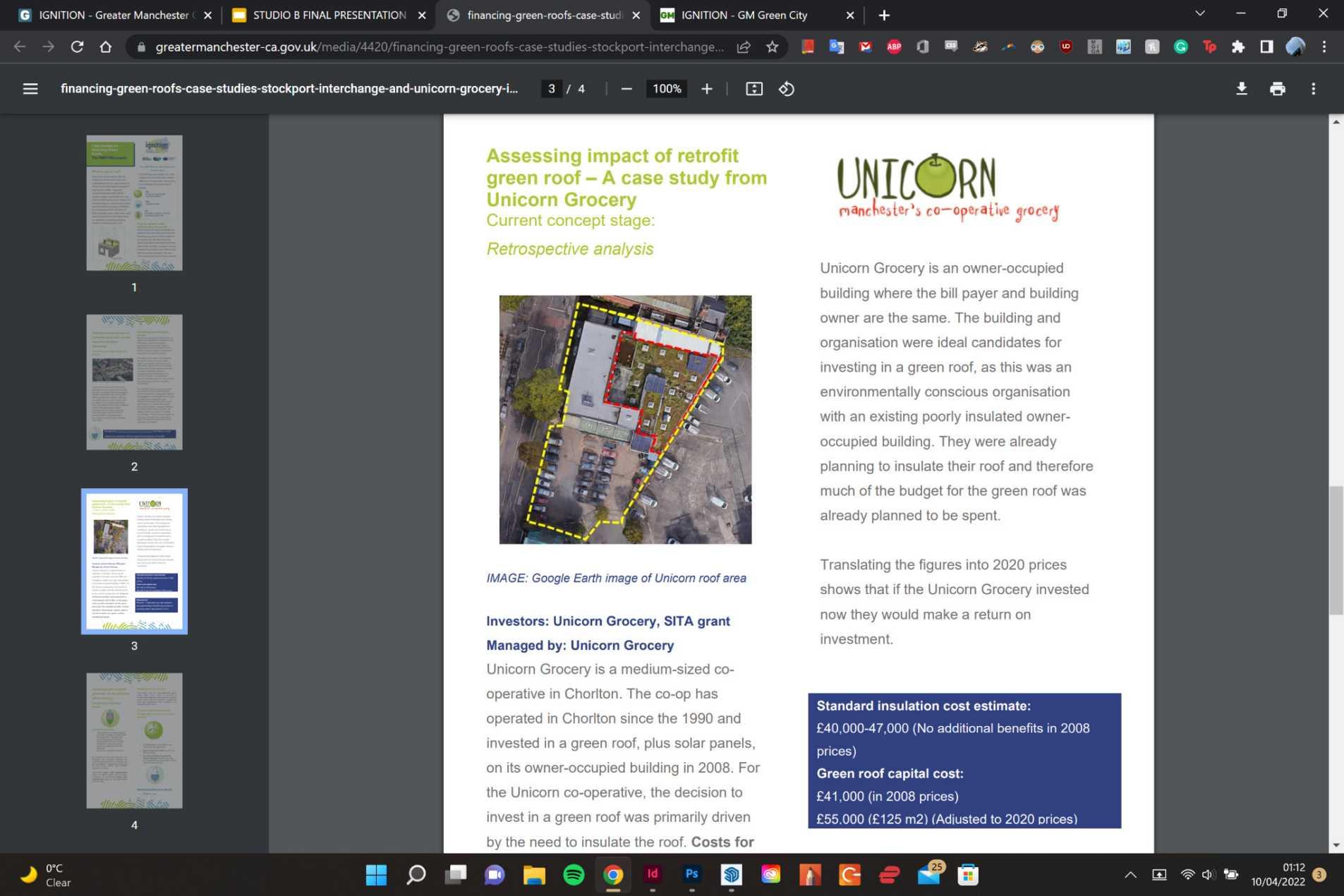Viewport: 1344px width, 896px height.
Task: Share this page from address bar
Action: pos(744,47)
